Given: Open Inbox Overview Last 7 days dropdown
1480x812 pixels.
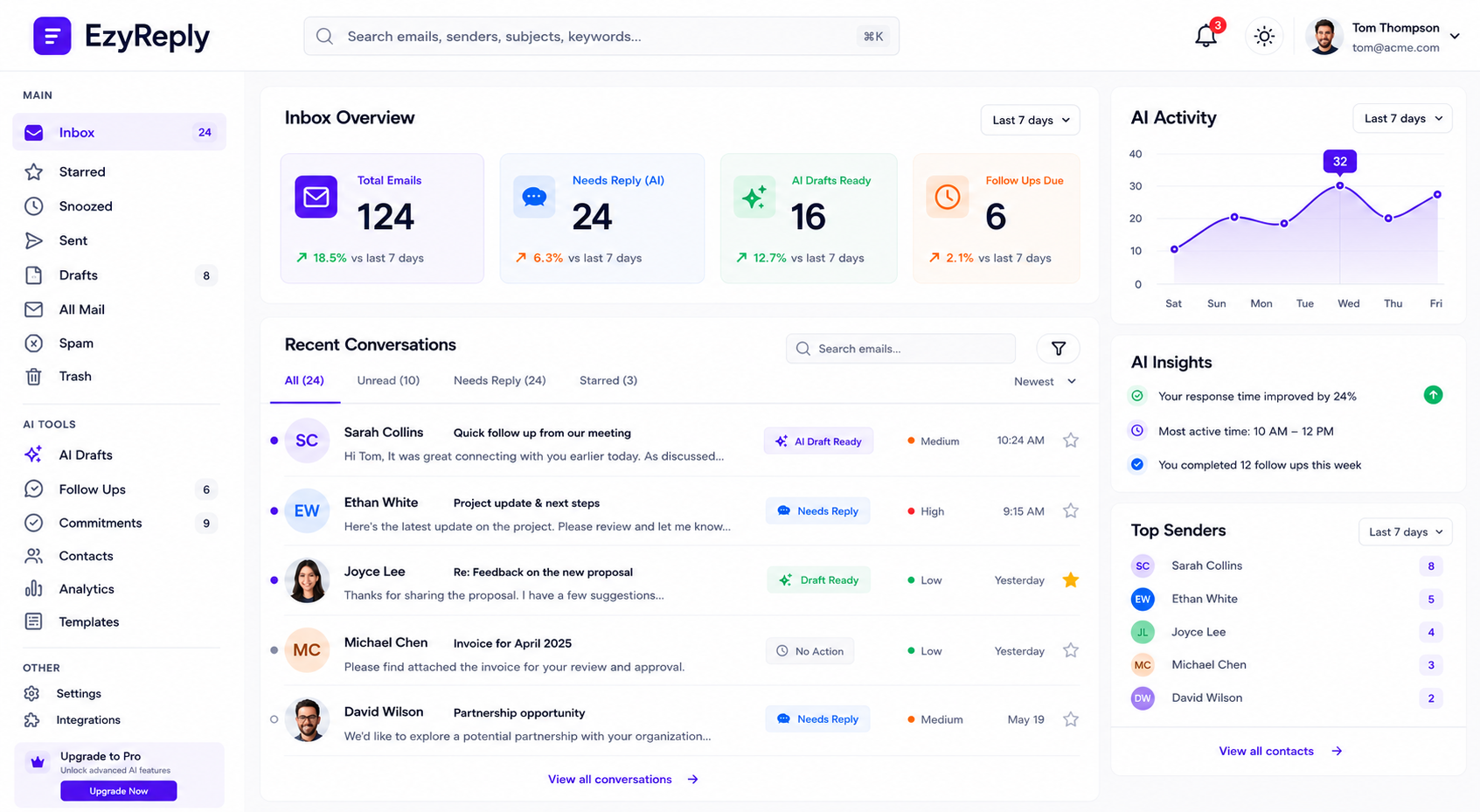Looking at the screenshot, I should pyautogui.click(x=1031, y=120).
